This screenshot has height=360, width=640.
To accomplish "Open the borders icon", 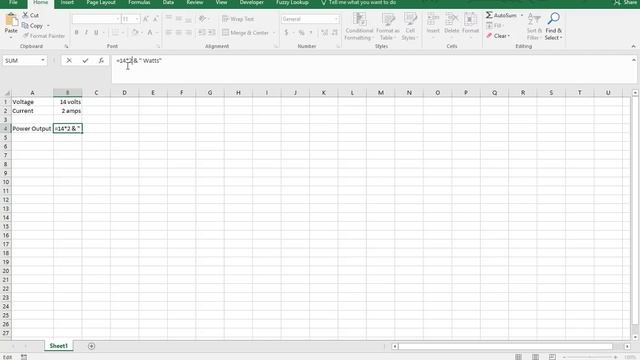I will coord(115,32).
